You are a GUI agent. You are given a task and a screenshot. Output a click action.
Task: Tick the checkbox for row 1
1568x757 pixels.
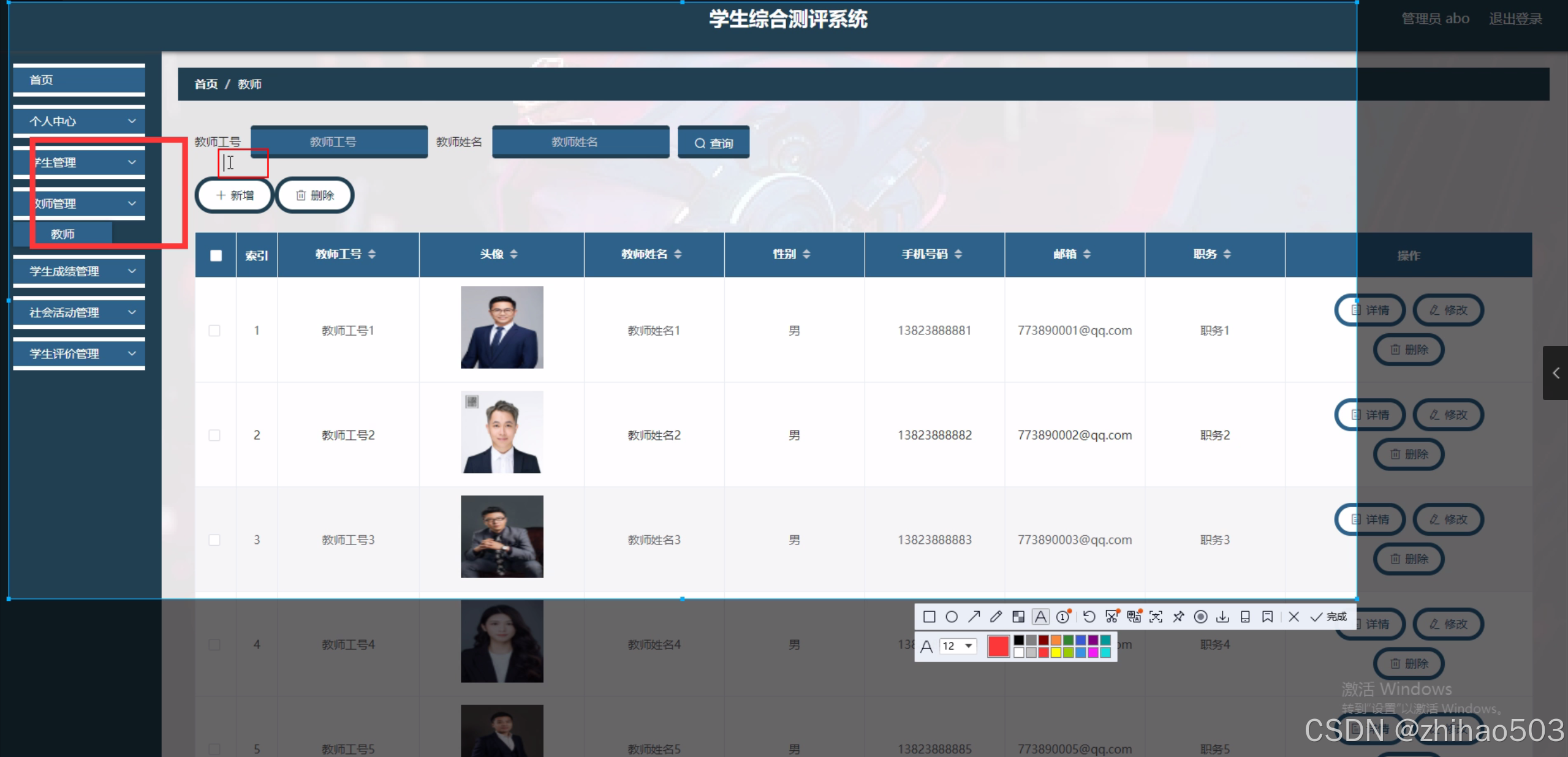tap(214, 331)
